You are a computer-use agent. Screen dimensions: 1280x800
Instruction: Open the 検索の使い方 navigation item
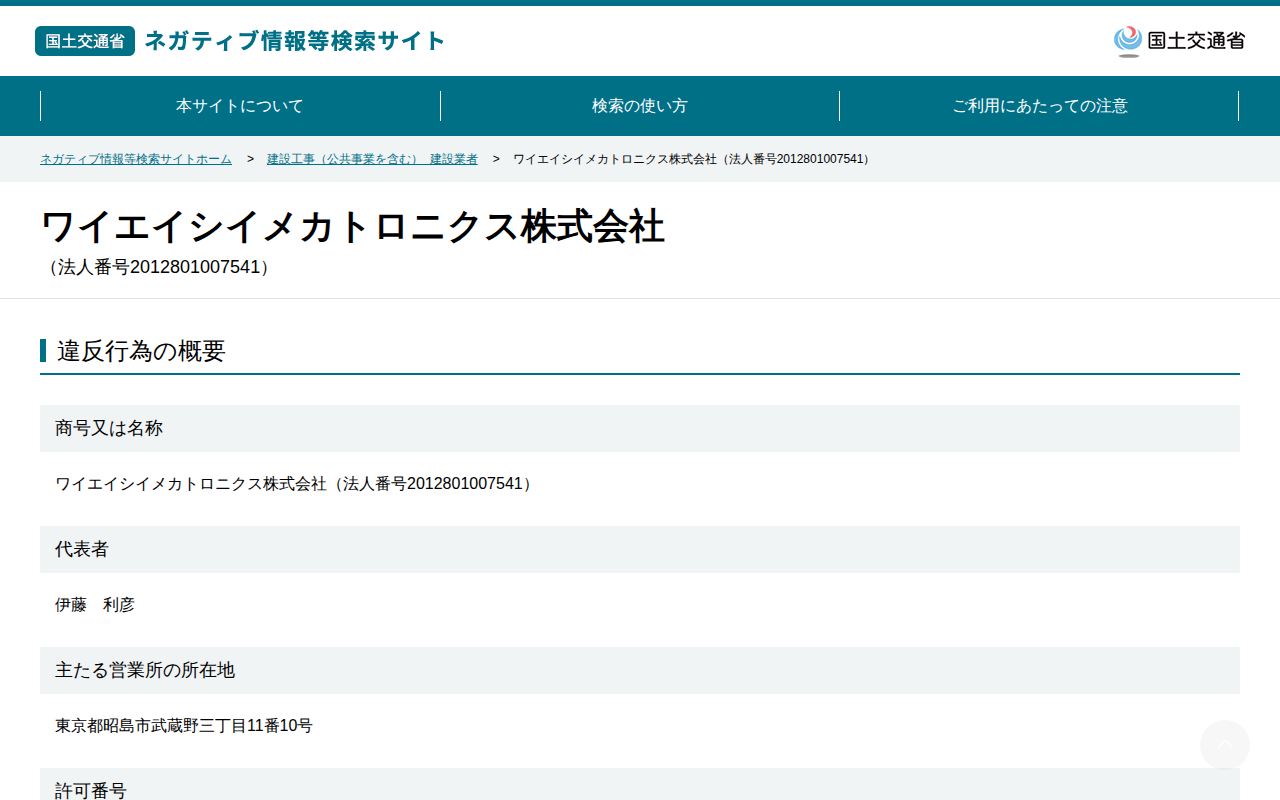pos(640,106)
